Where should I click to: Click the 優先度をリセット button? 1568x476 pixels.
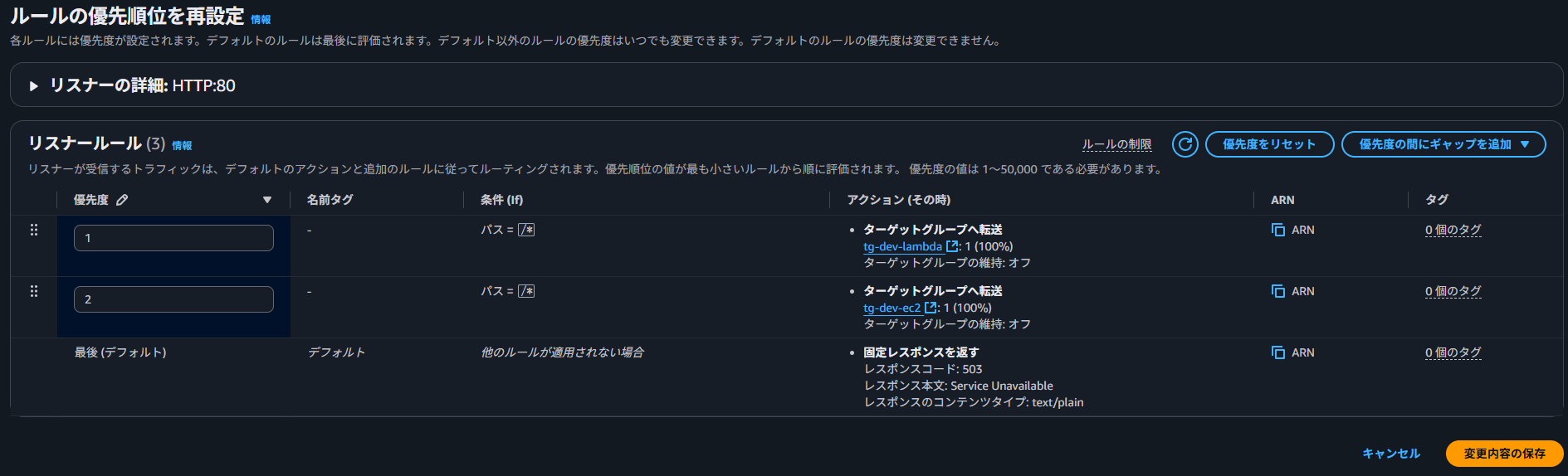[1269, 144]
